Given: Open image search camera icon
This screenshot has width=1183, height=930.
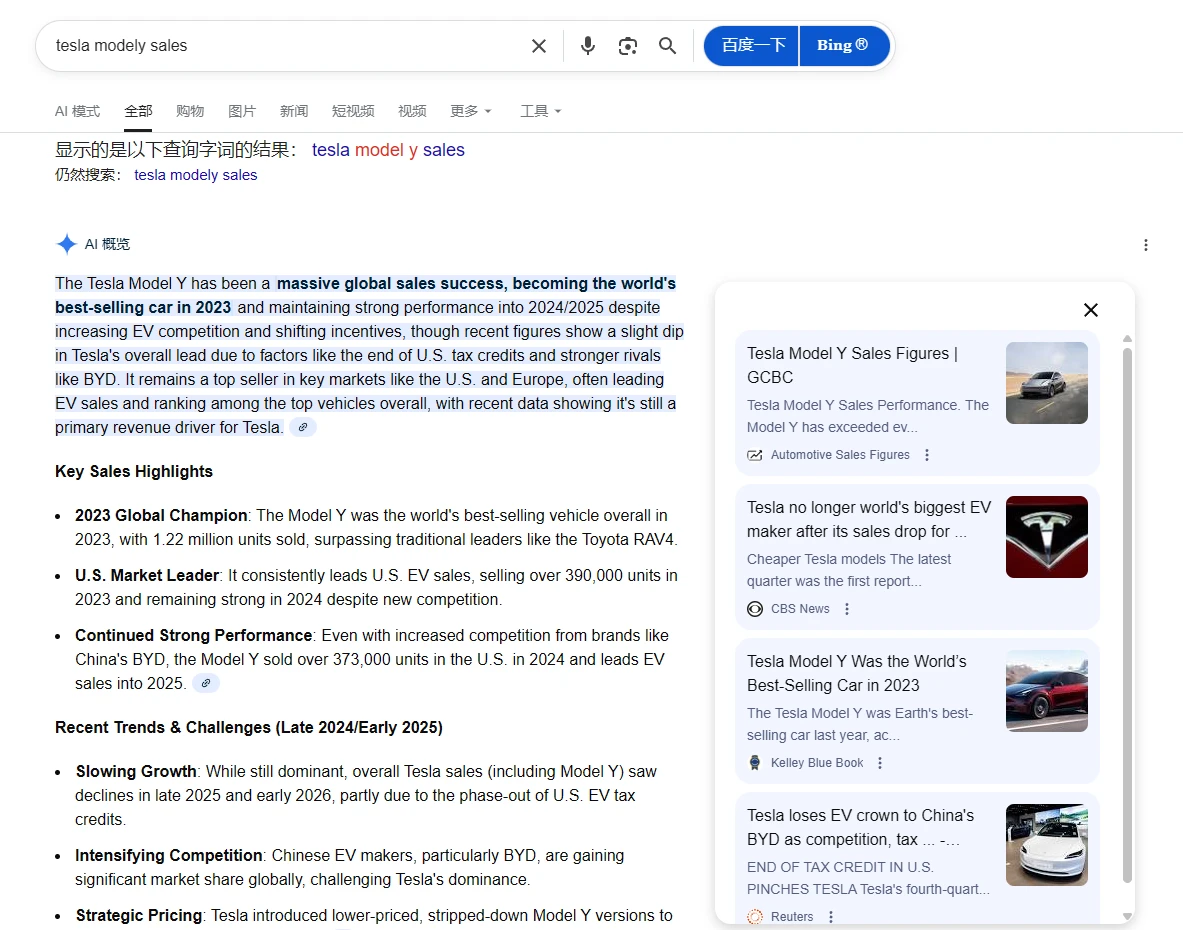Looking at the screenshot, I should tap(628, 46).
